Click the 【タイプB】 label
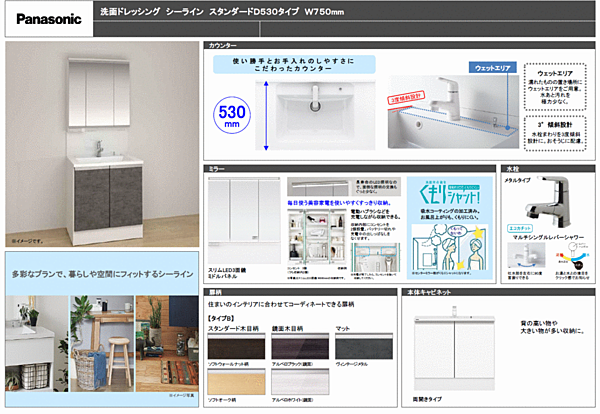Viewport: 600px width, 414px height. coord(222,318)
